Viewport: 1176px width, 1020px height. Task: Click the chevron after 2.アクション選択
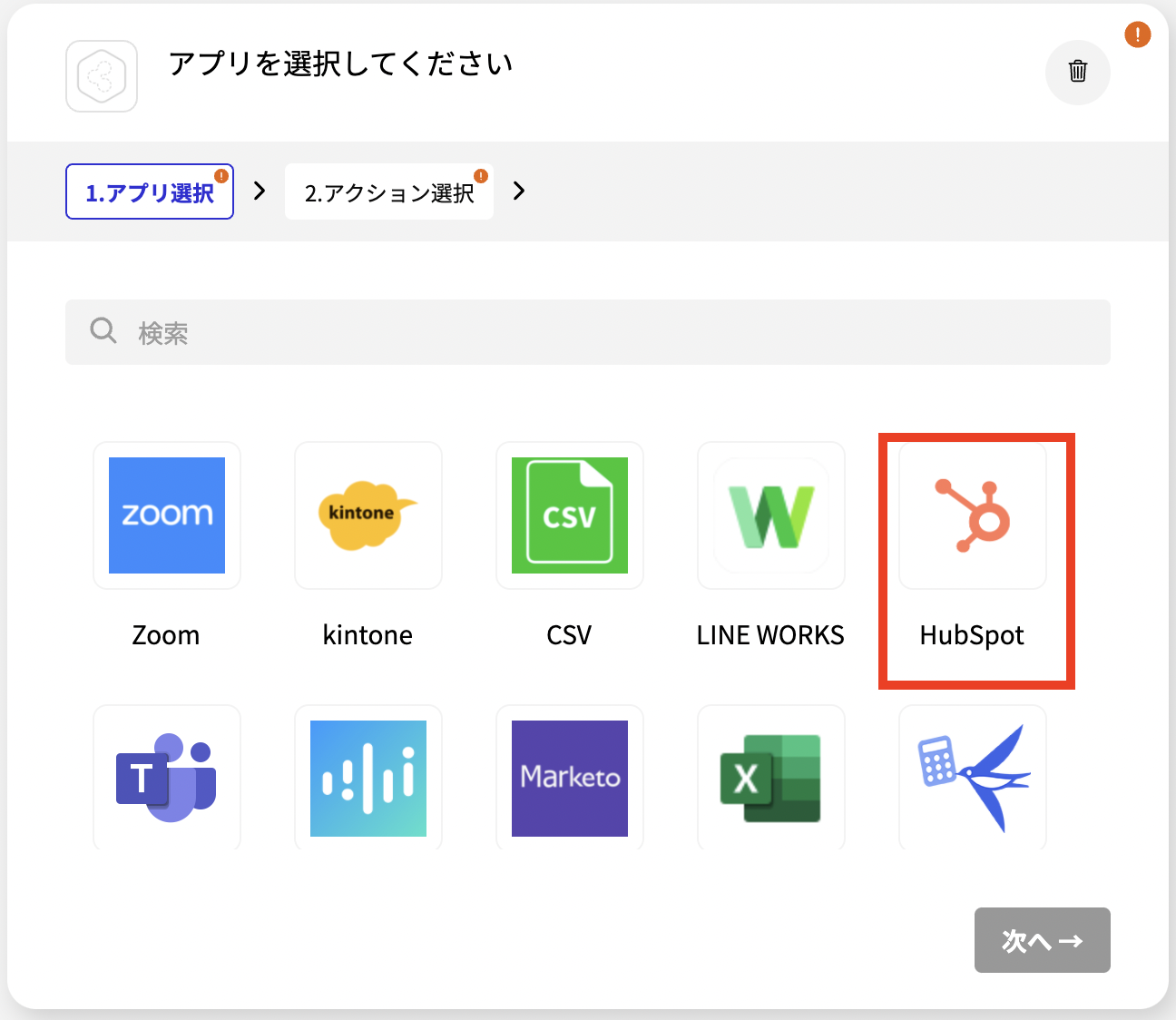519,191
